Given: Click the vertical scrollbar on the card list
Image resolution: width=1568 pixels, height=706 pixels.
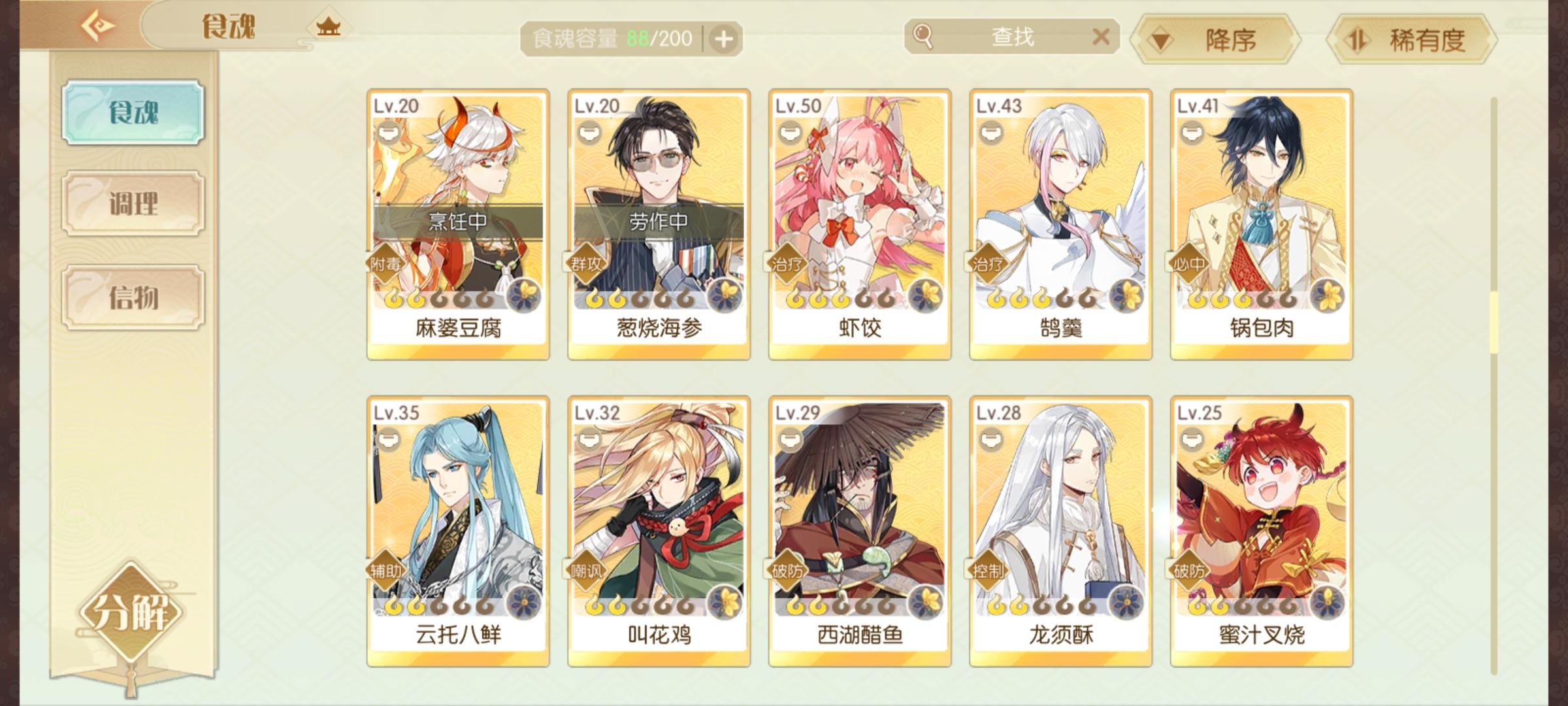Looking at the screenshot, I should pyautogui.click(x=1494, y=386).
